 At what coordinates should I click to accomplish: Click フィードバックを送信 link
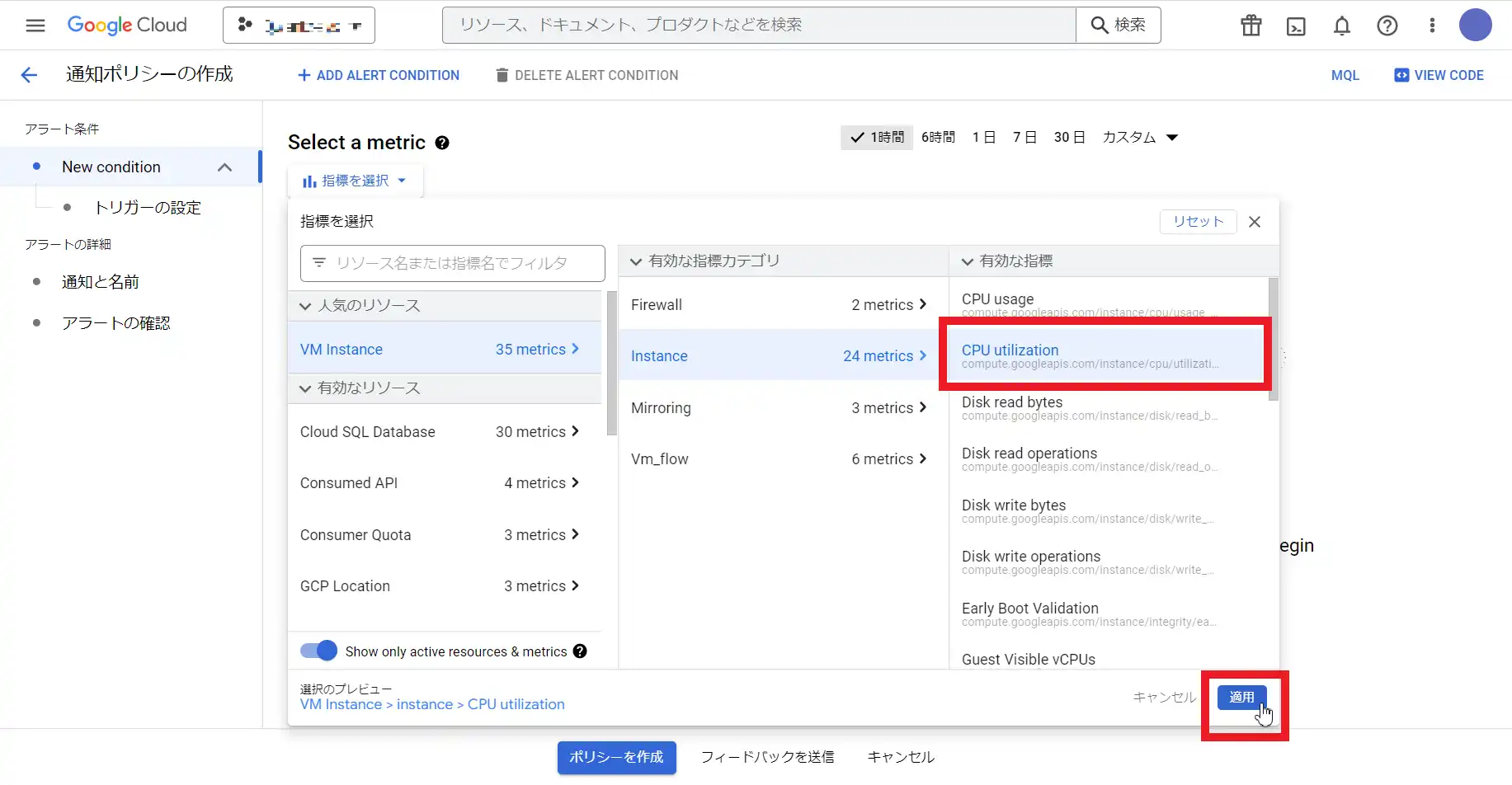click(767, 757)
